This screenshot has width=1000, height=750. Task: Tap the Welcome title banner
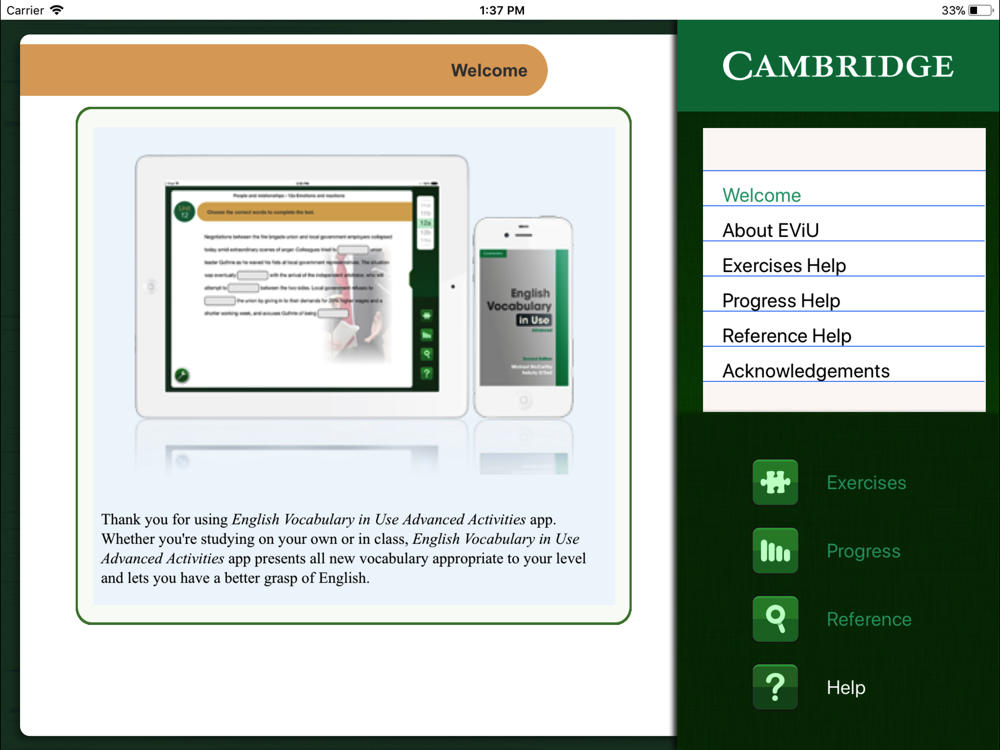(284, 70)
